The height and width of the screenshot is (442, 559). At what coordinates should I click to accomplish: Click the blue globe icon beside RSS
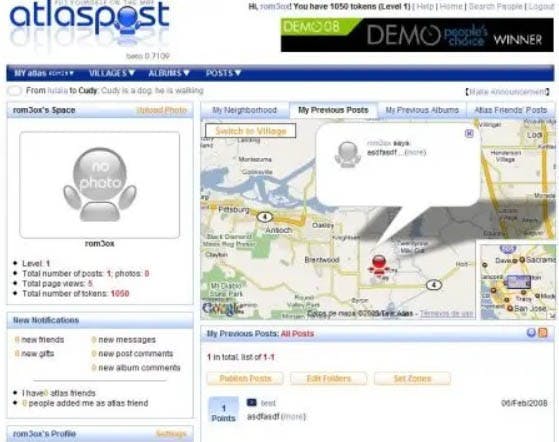531,333
